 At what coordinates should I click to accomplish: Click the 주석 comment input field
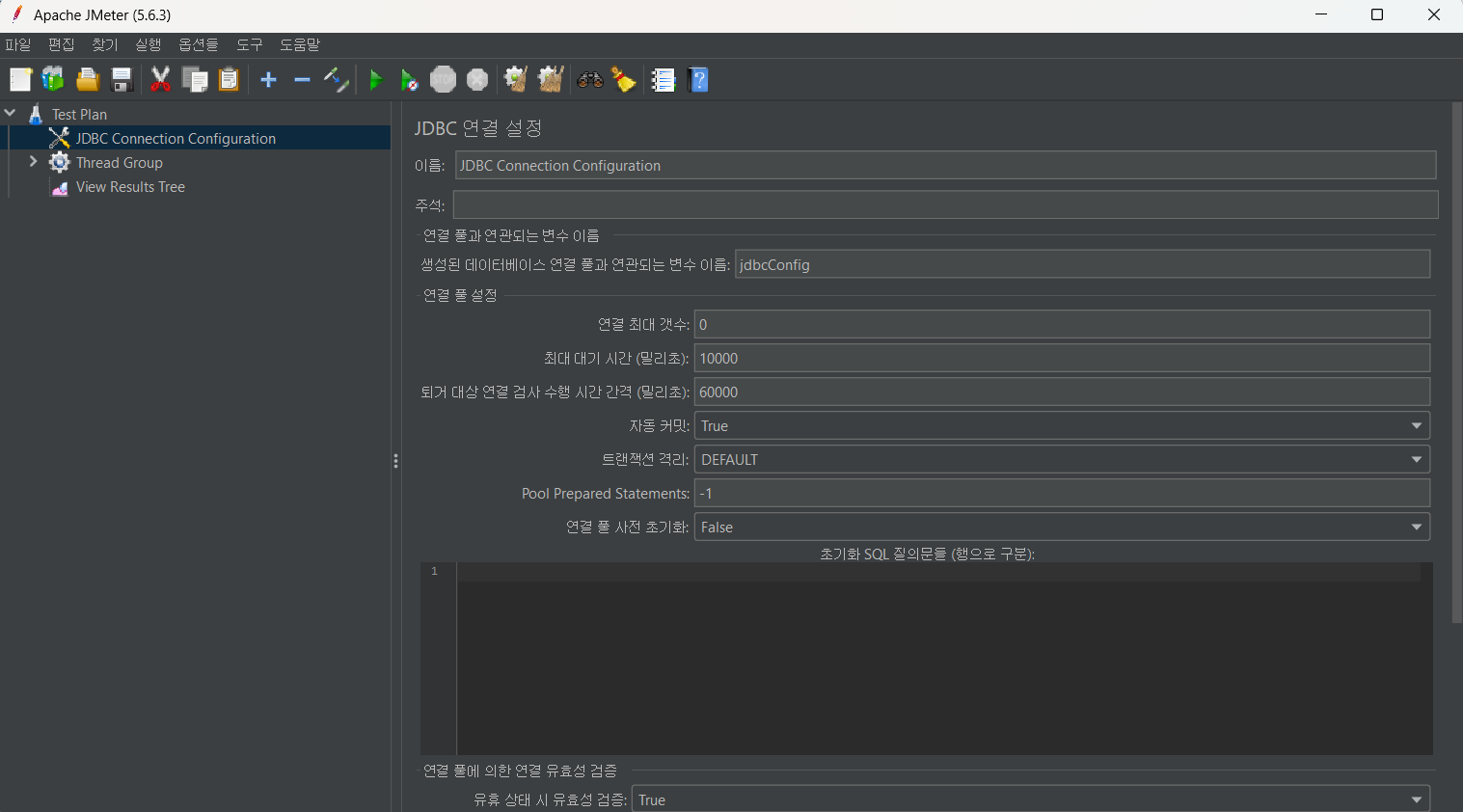(945, 204)
